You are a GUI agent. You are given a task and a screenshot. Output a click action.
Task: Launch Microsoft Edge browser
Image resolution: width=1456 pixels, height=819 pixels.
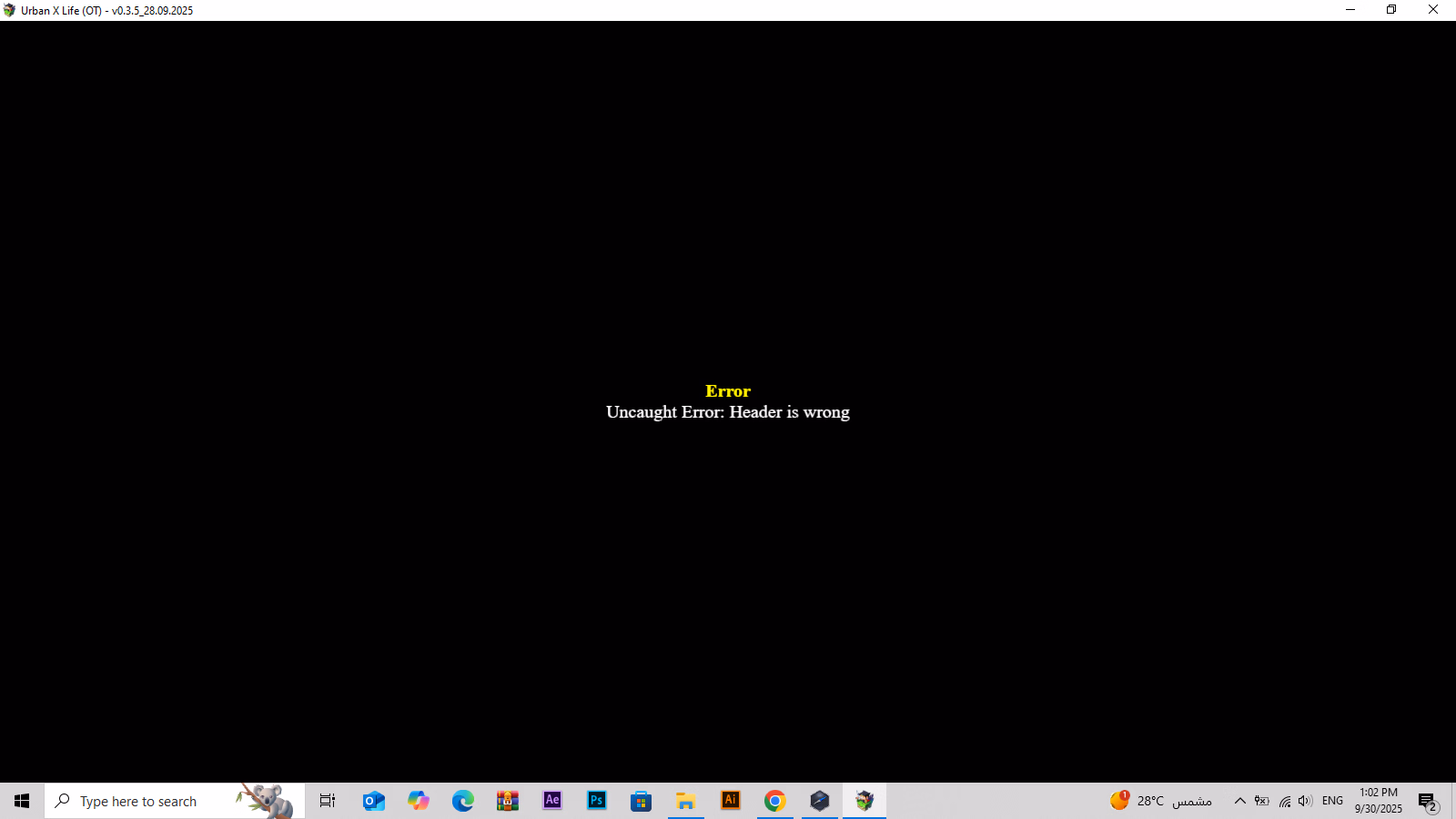[462, 801]
